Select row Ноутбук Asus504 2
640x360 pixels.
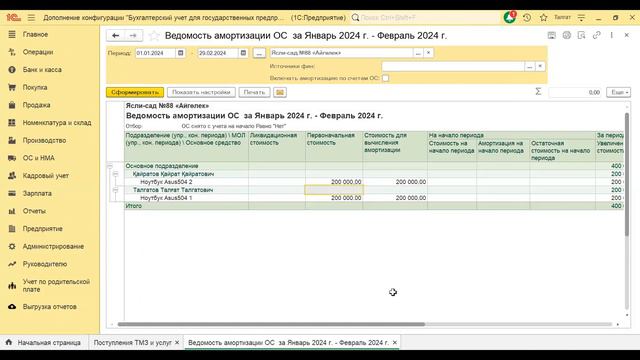click(x=166, y=182)
